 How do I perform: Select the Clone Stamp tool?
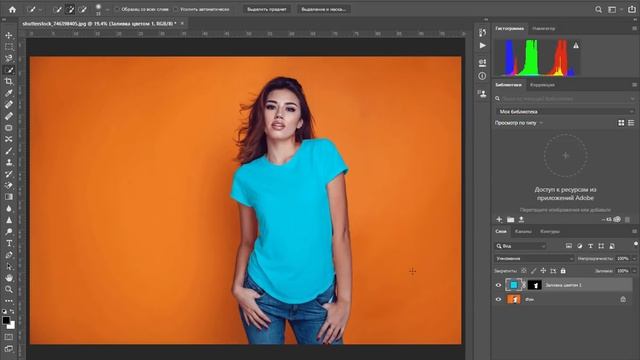tap(9, 162)
